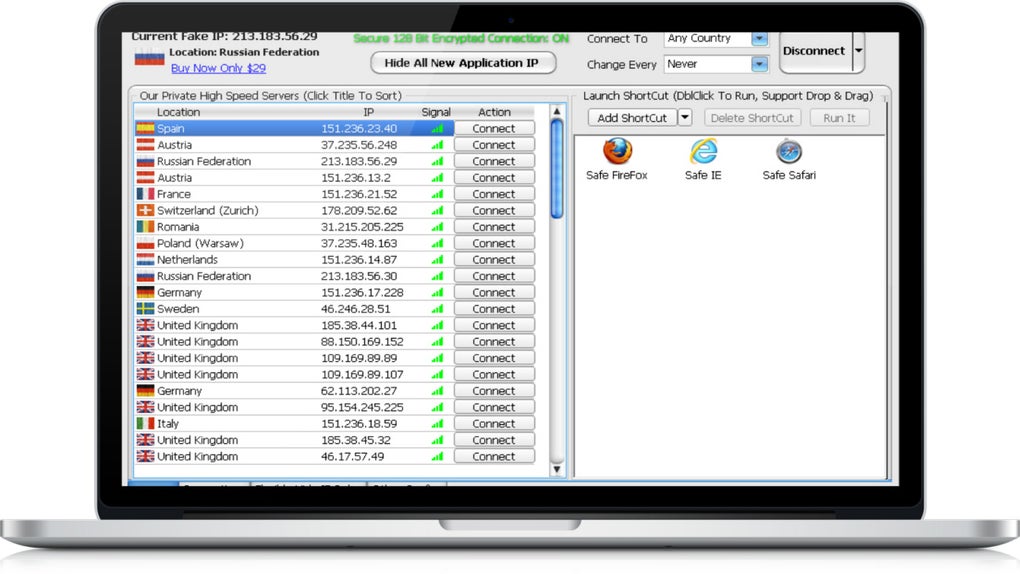Click the Run It button
1020x574 pixels.
(x=839, y=118)
